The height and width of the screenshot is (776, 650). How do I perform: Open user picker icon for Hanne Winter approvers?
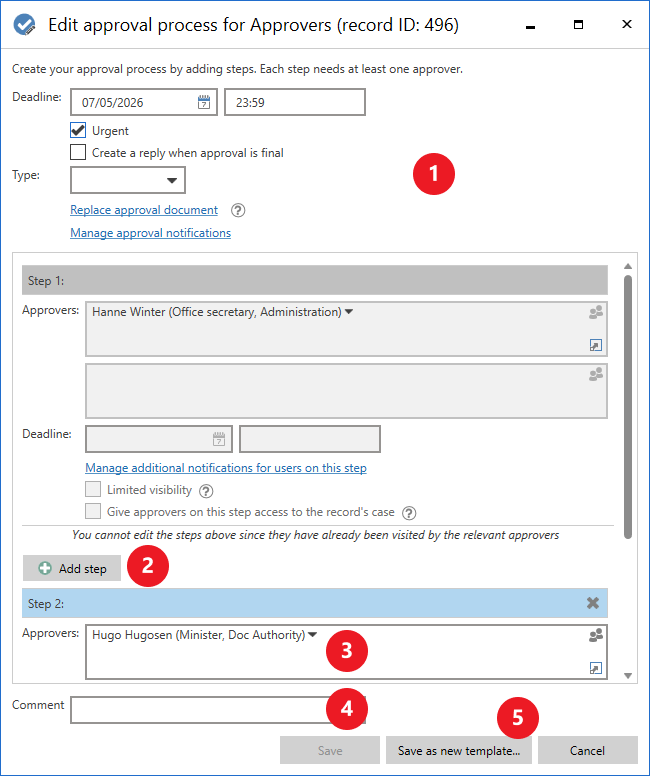pyautogui.click(x=596, y=312)
